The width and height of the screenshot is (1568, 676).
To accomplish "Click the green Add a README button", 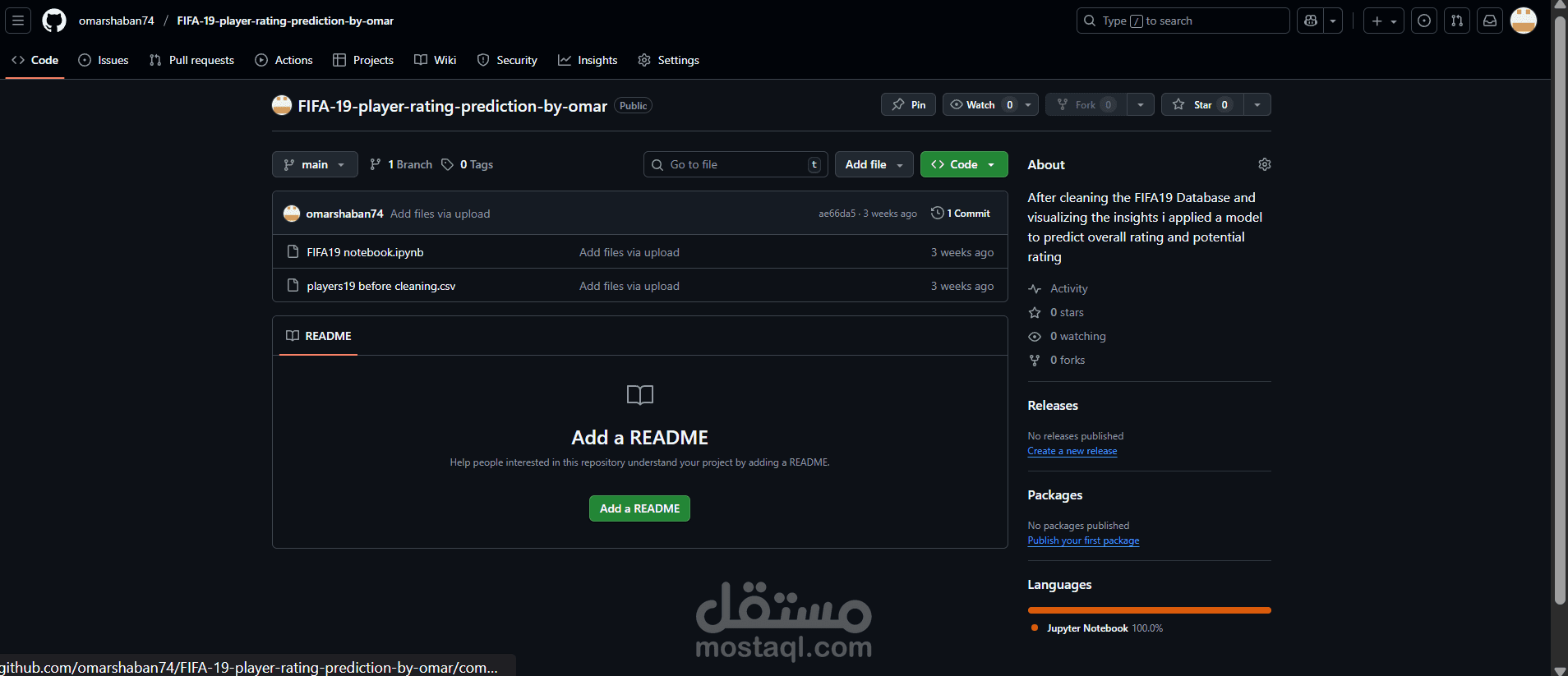I will (x=639, y=508).
